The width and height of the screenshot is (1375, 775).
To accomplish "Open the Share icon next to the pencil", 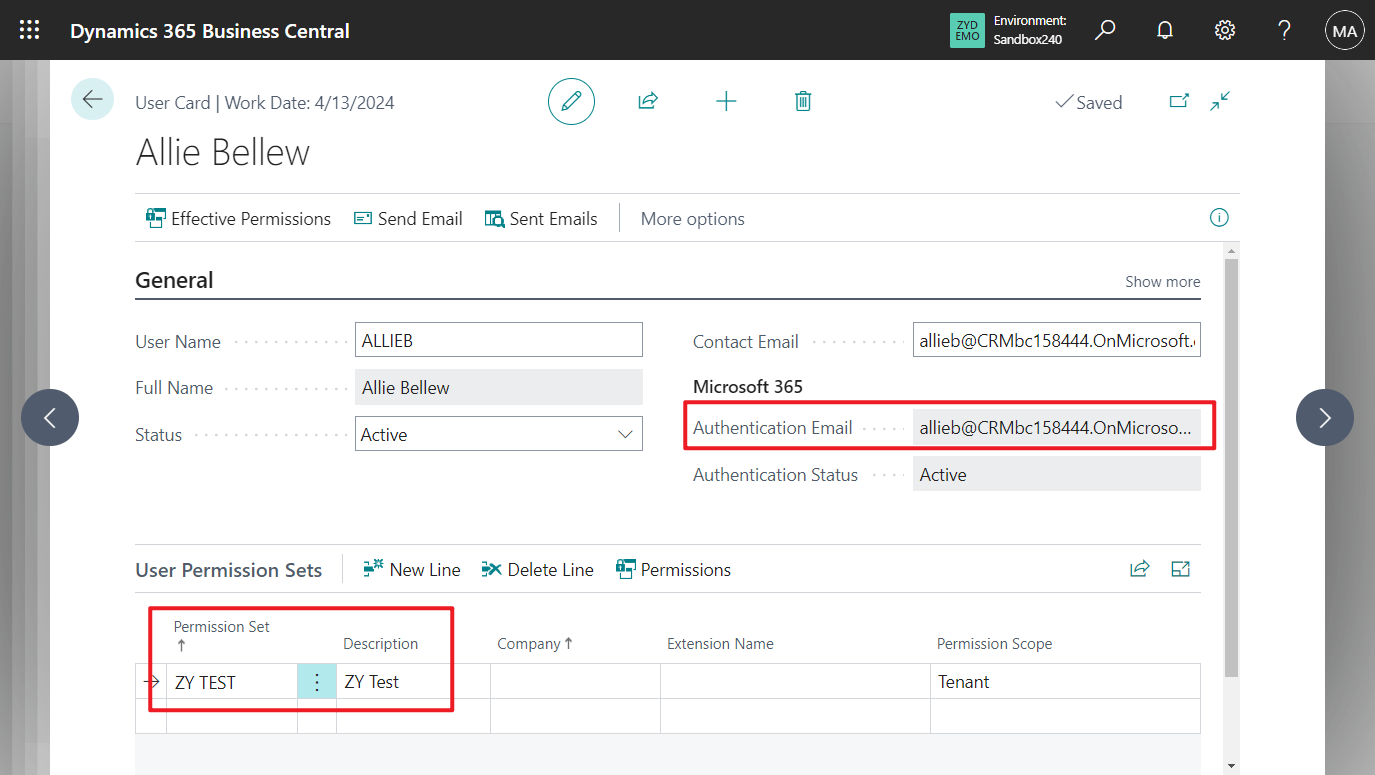I will pos(648,101).
